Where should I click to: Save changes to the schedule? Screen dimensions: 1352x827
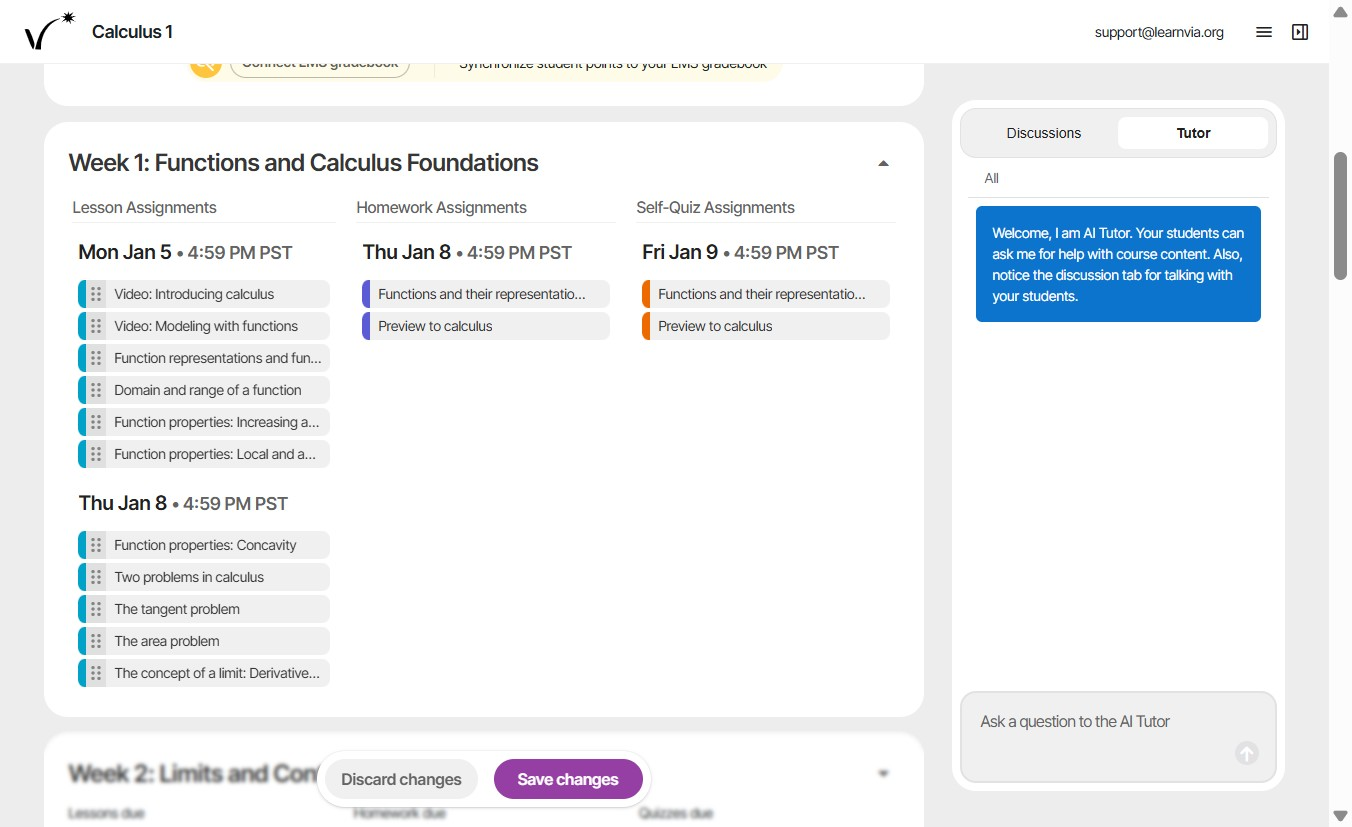coord(568,779)
